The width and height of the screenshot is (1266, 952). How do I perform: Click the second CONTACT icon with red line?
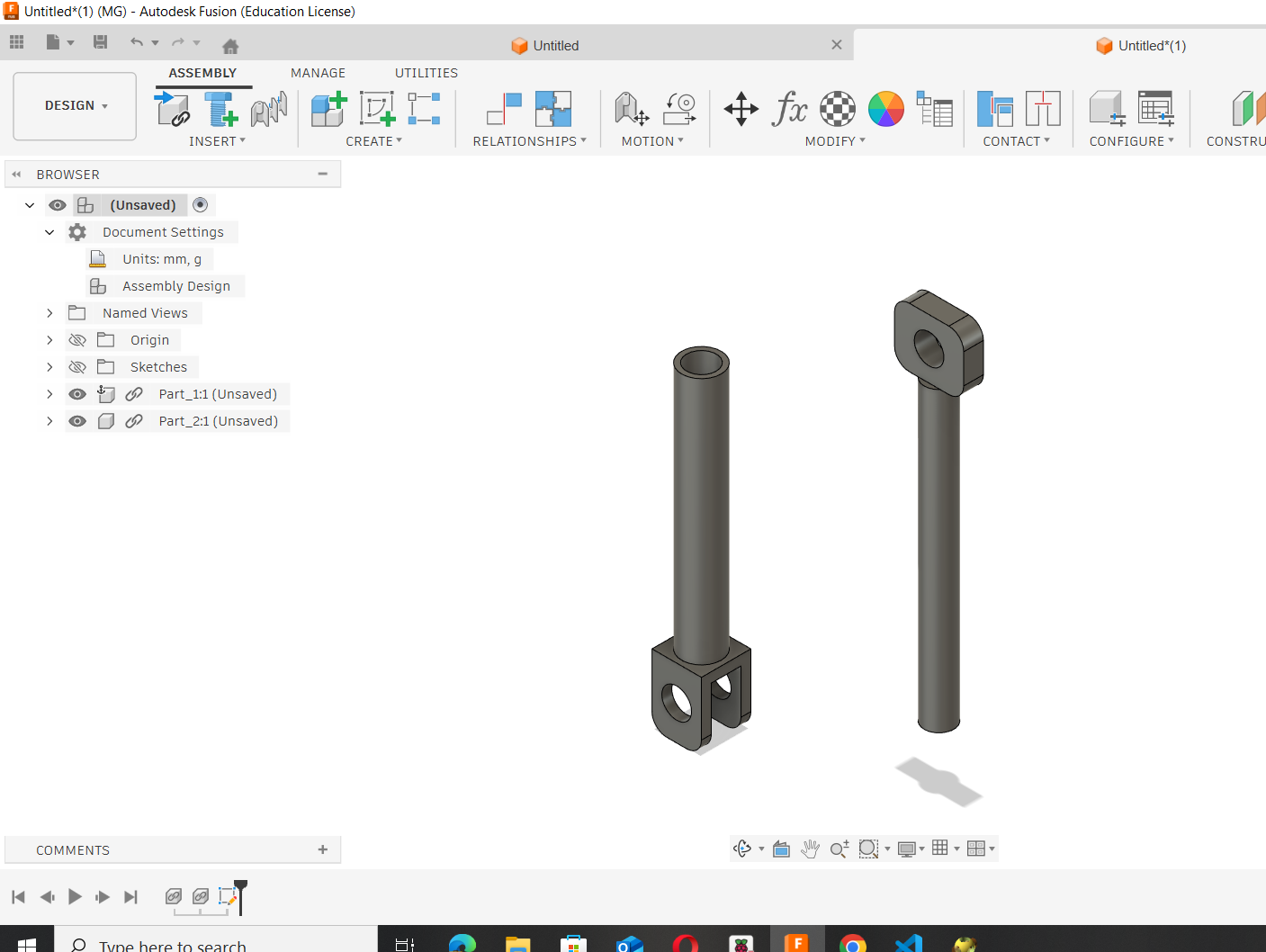pyautogui.click(x=1043, y=109)
